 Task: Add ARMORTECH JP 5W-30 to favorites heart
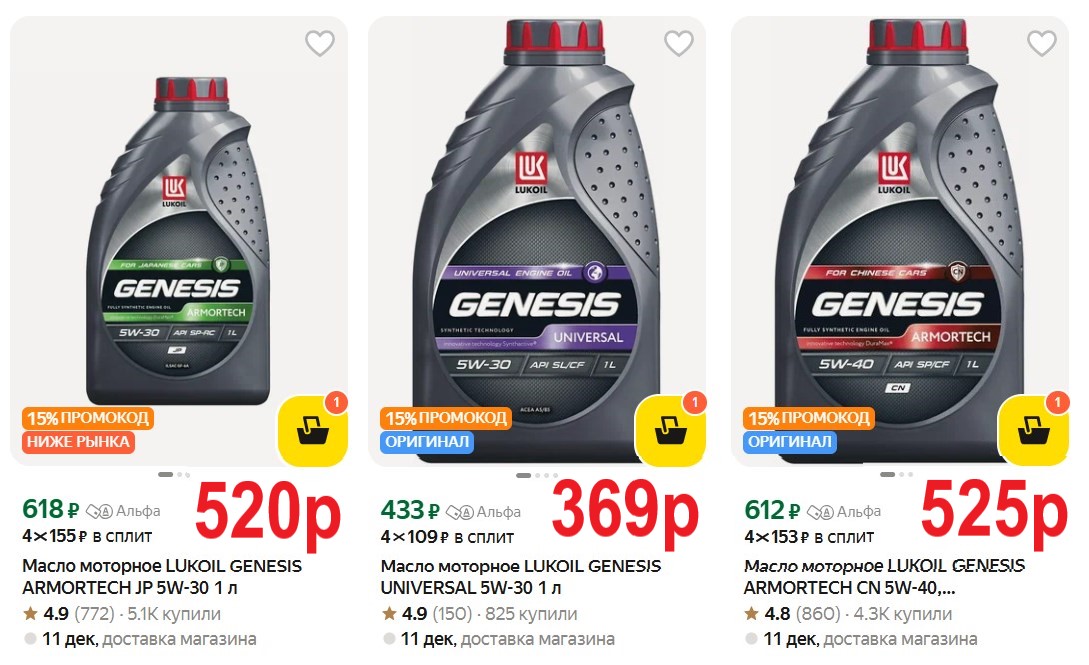pyautogui.click(x=320, y=44)
